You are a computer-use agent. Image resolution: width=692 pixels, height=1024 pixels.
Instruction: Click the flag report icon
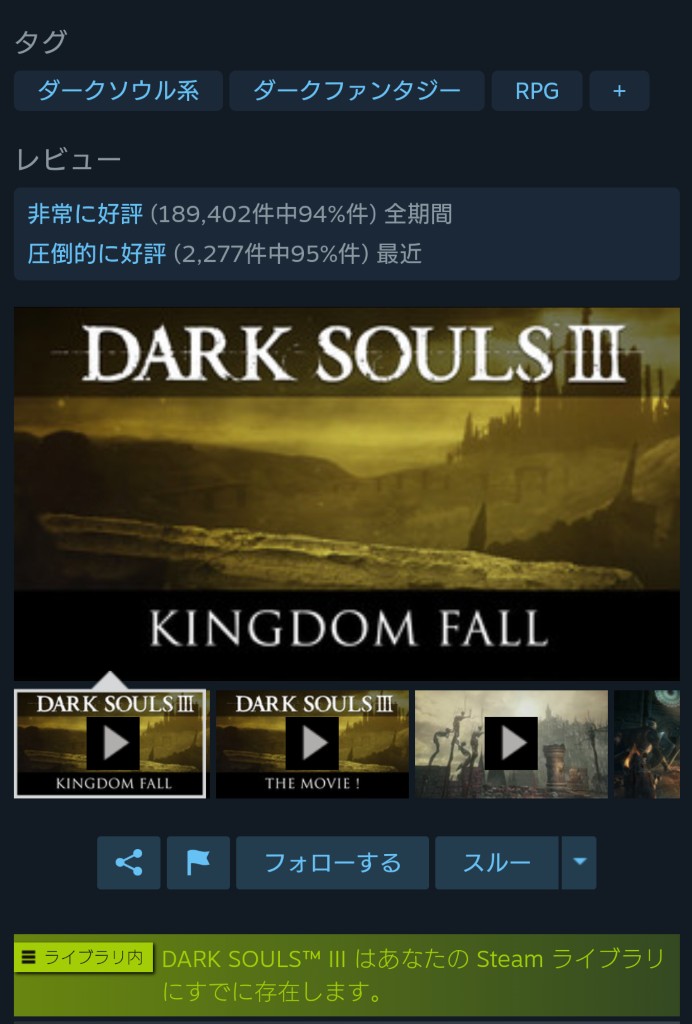pos(198,863)
